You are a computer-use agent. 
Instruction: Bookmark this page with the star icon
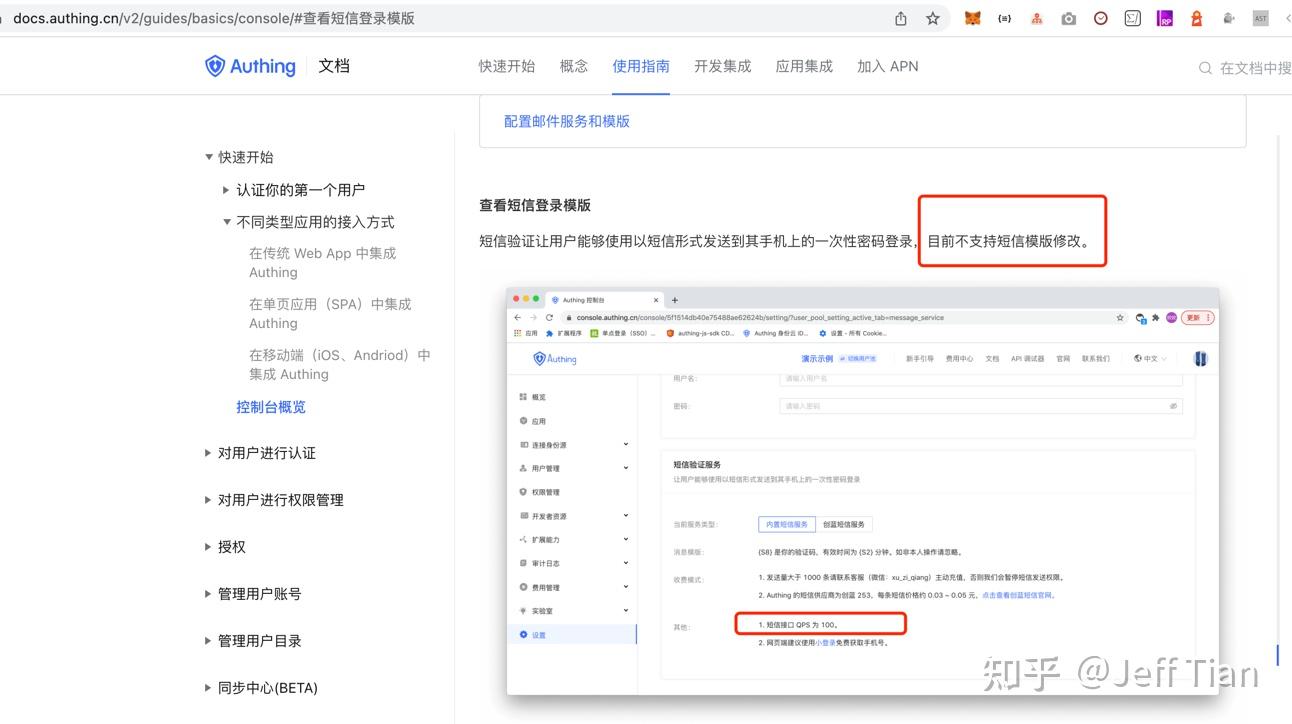tap(933, 18)
